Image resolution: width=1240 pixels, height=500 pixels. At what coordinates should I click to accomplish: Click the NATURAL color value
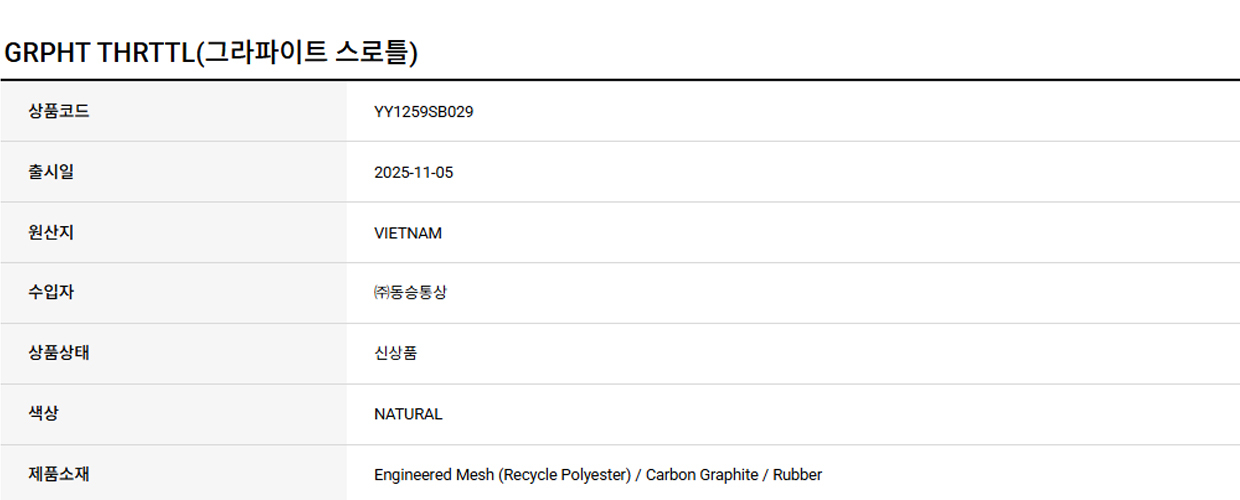pyautogui.click(x=408, y=414)
